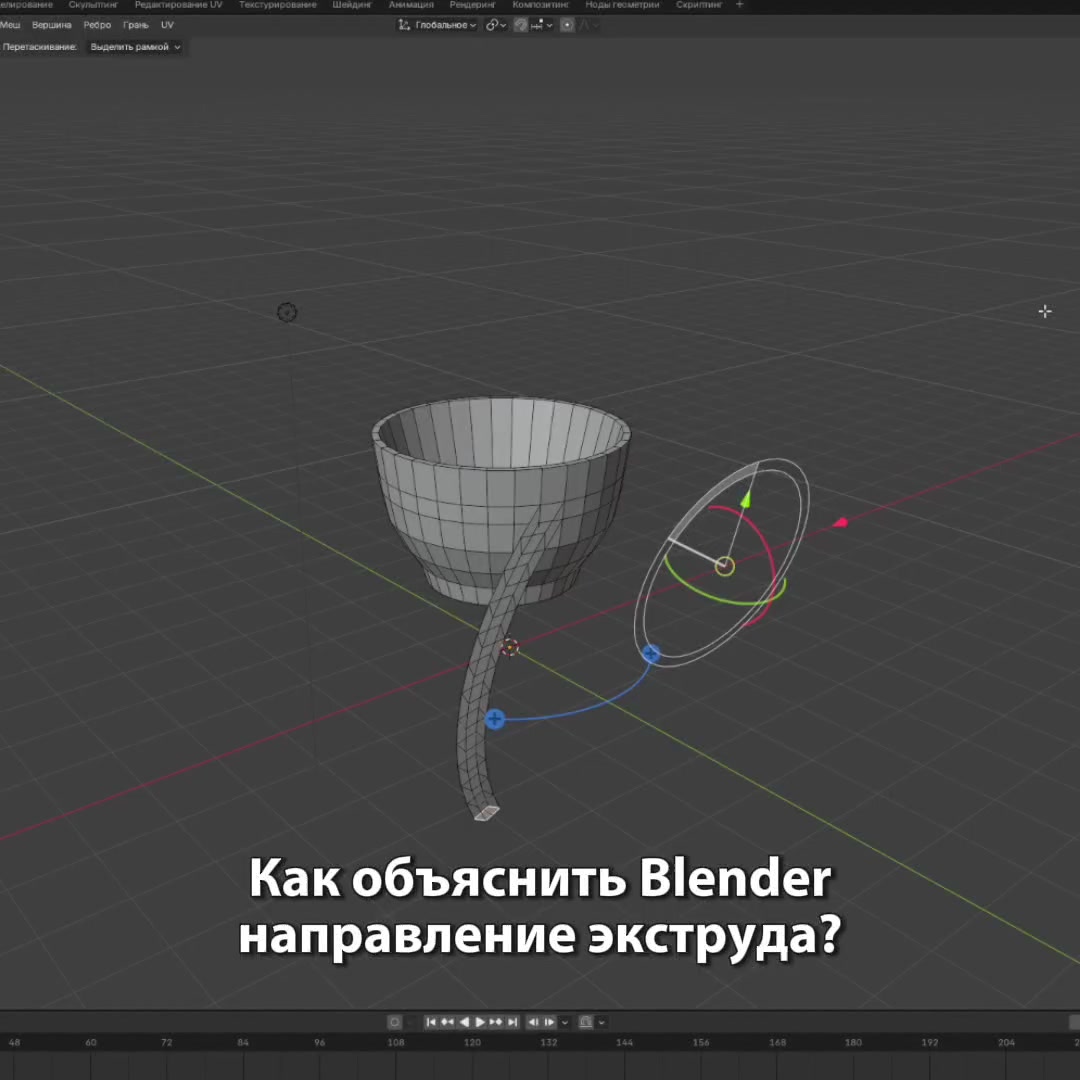
Task: Click the green arrow of the spin gizmo
Action: (746, 500)
